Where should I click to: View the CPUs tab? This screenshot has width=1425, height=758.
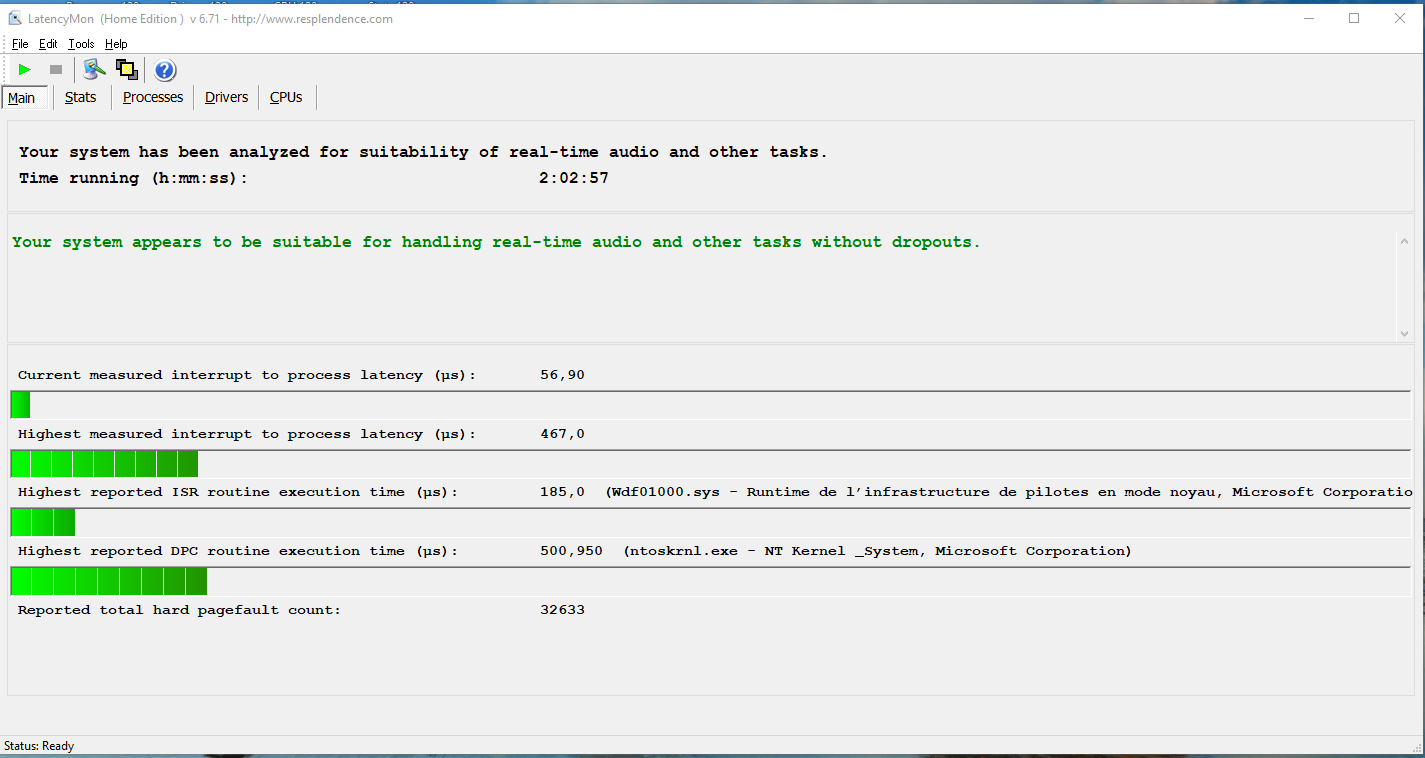point(286,97)
